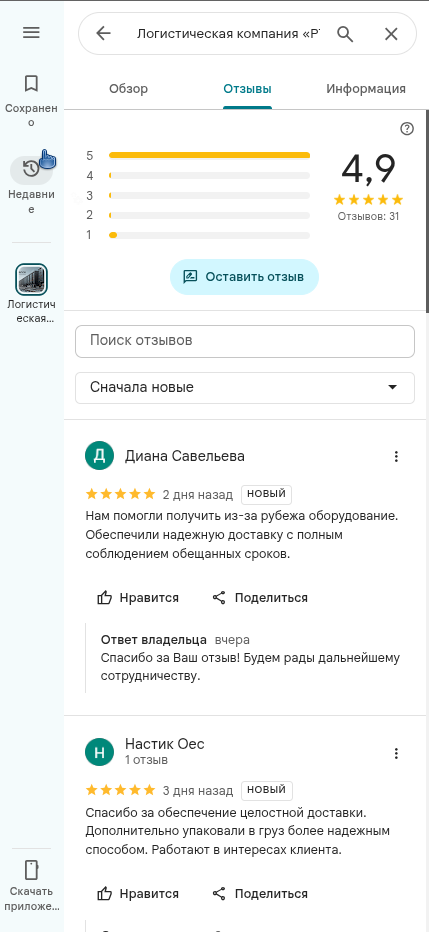The width and height of the screenshot is (429, 932).
Task: Open the Recents history icon
Action: coord(31,170)
